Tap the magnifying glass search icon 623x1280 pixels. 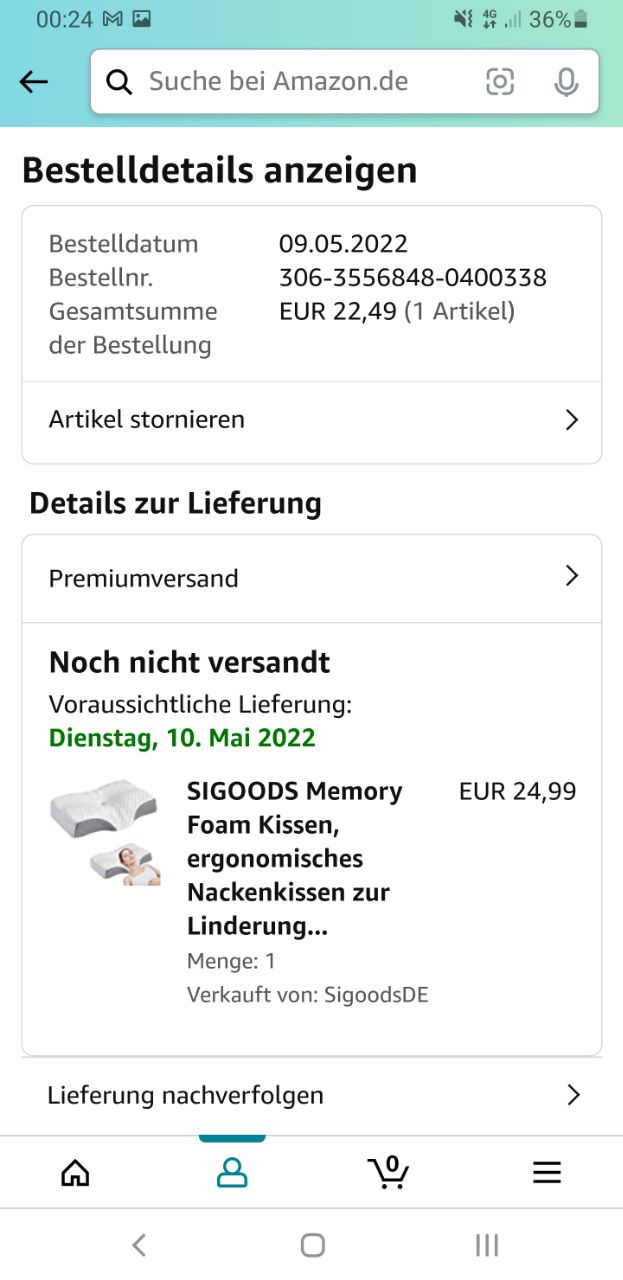[119, 82]
